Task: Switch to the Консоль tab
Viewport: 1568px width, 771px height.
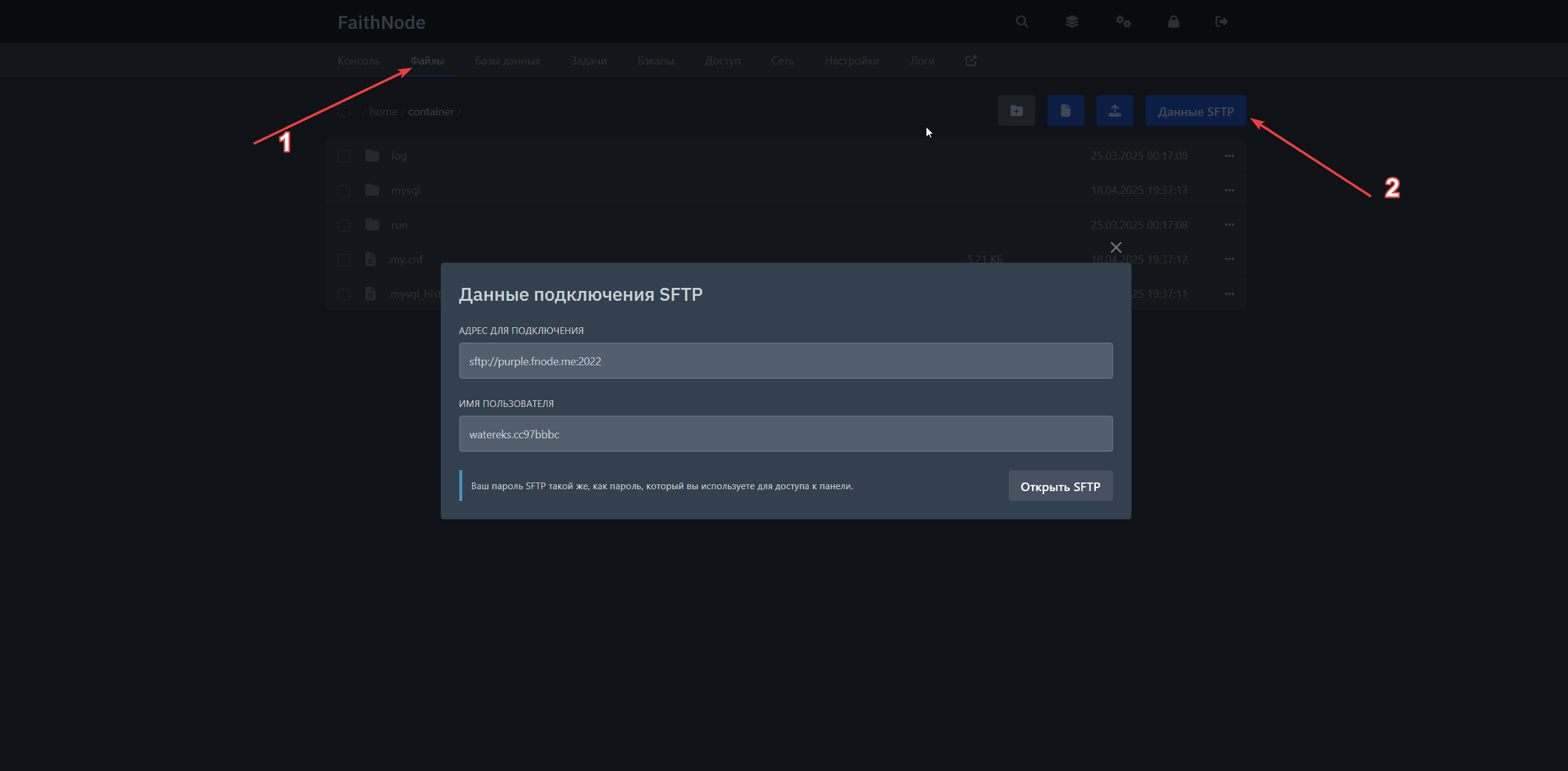Action: coord(359,61)
